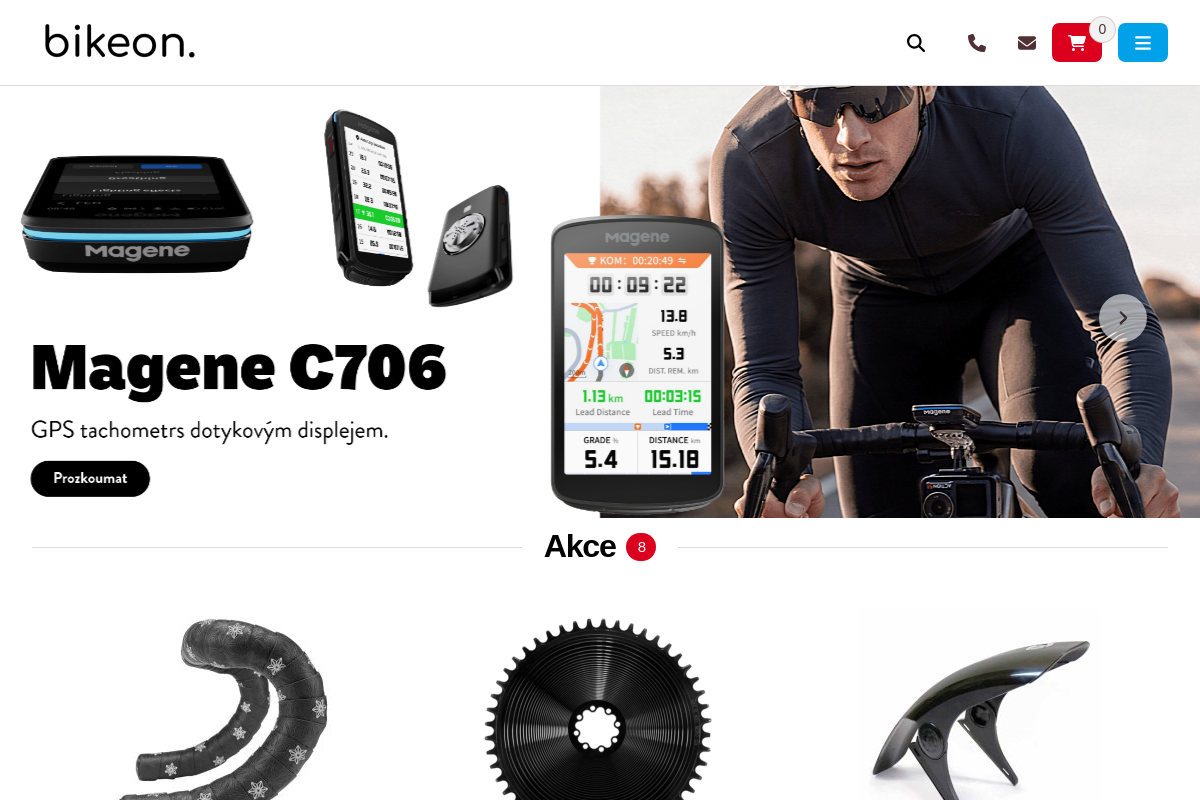Click the Prozkoumat button
This screenshot has width=1200, height=800.
pos(90,478)
